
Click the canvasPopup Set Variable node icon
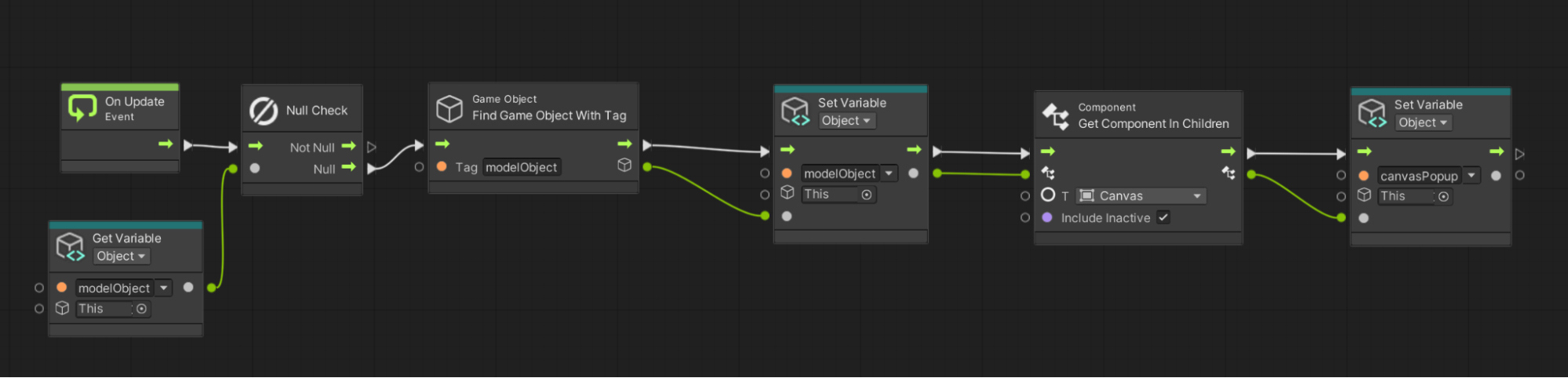click(x=1372, y=113)
